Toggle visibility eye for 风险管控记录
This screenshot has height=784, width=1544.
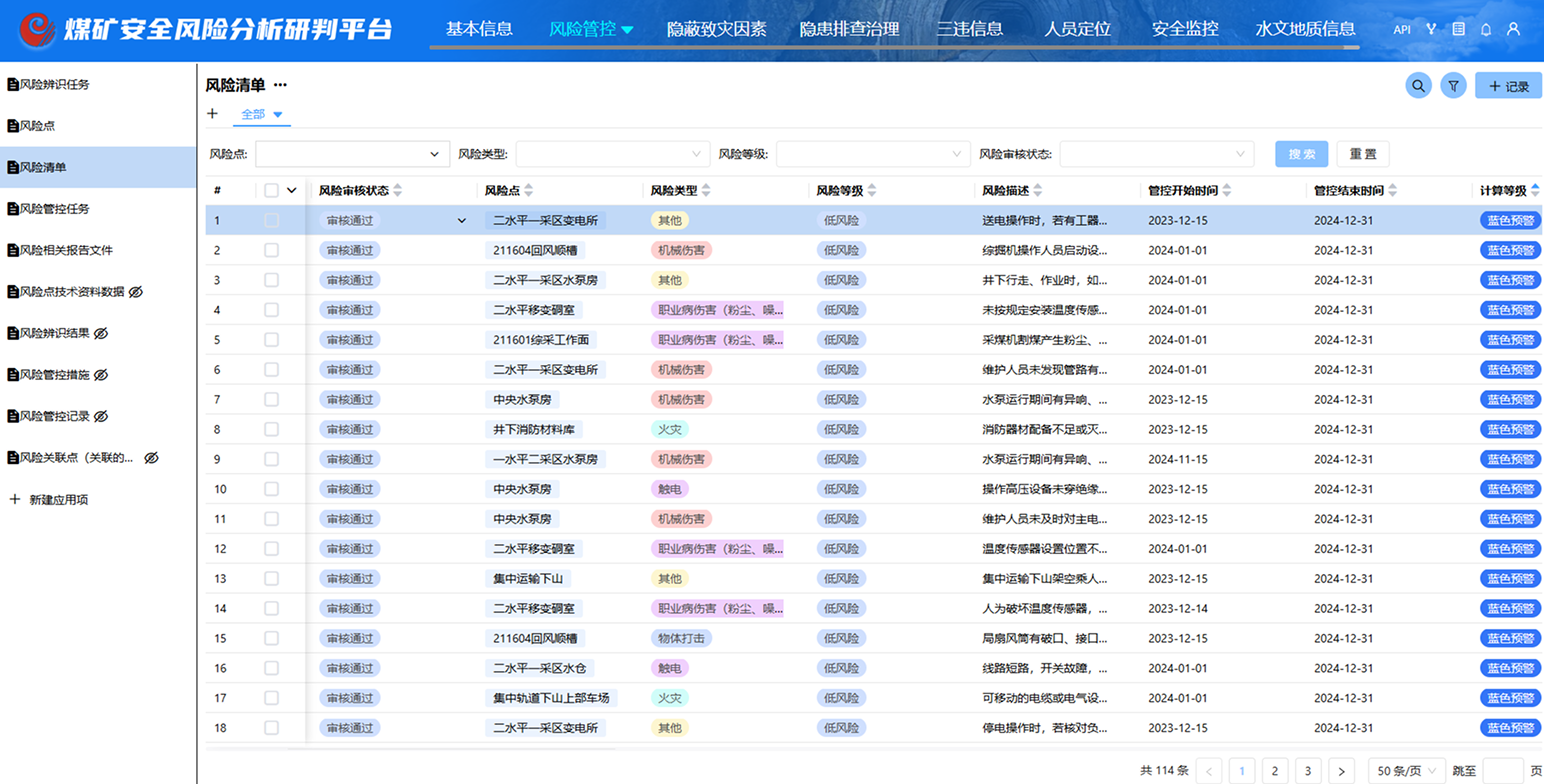tap(100, 416)
